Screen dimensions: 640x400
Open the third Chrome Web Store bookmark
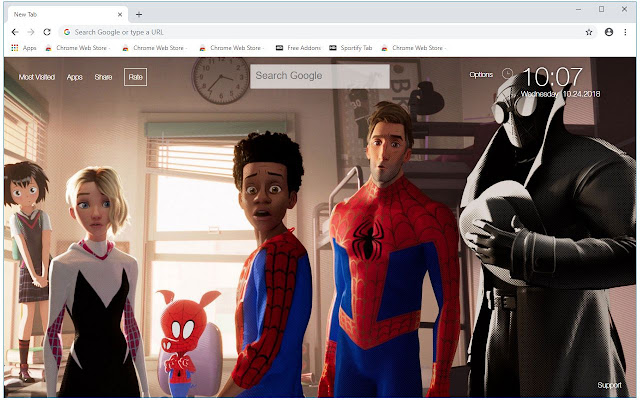[231, 48]
